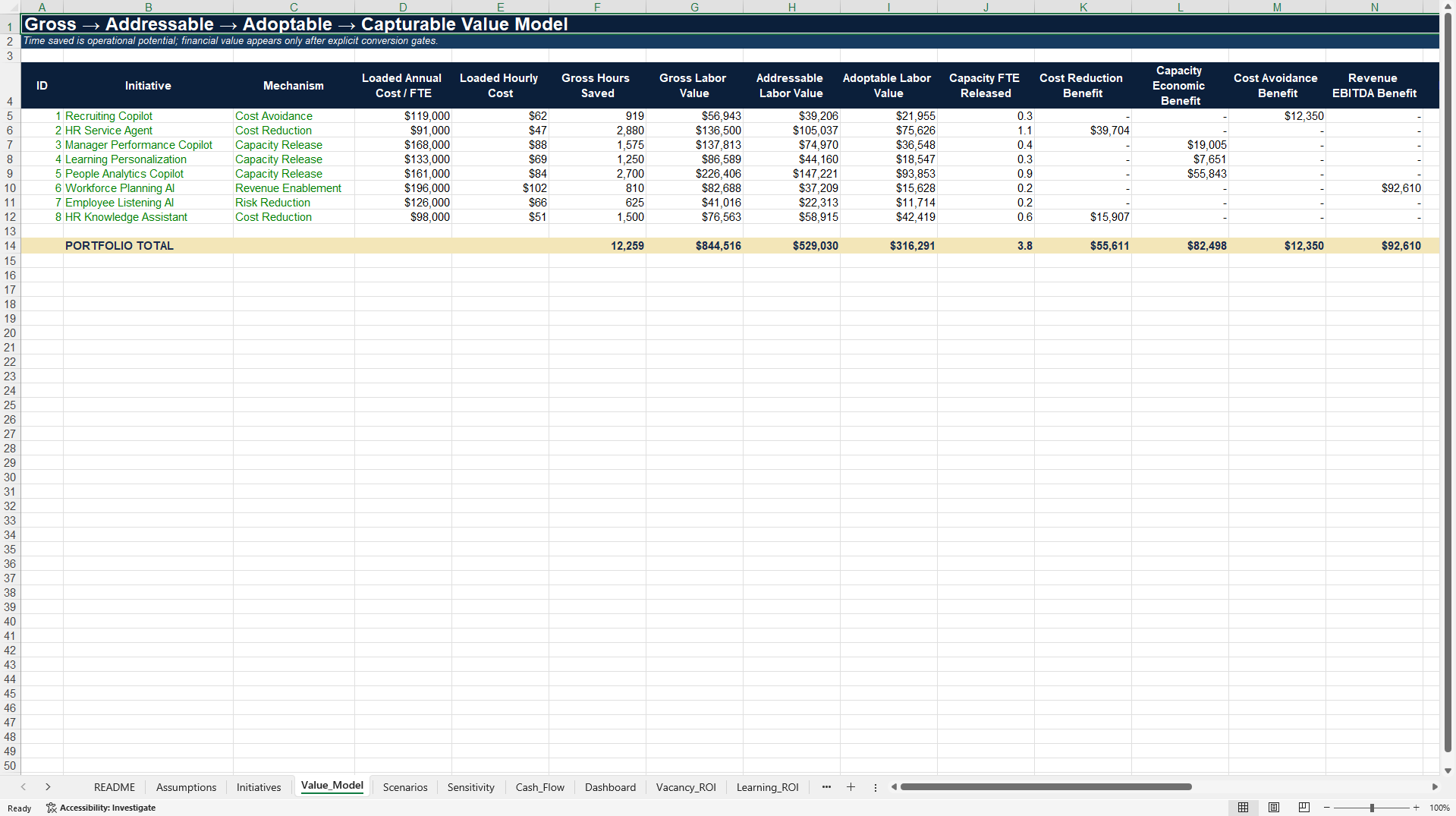Select column N header
This screenshot has width=1456, height=816.
1374,7
